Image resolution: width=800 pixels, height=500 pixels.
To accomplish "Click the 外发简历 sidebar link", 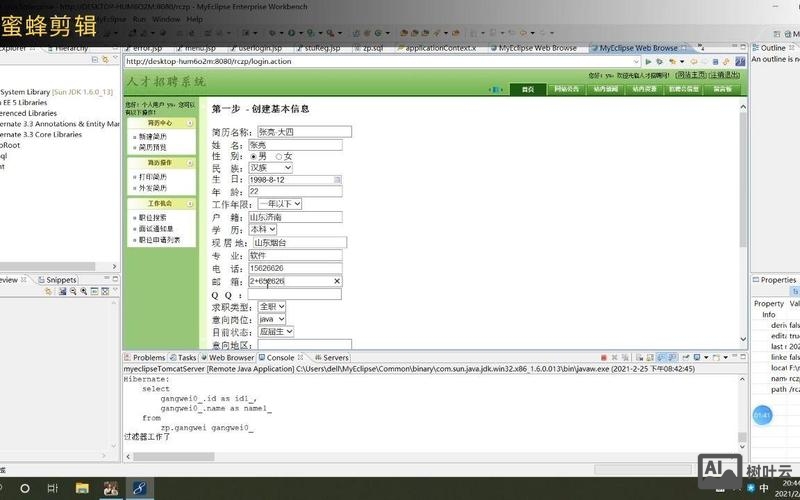I will pos(153,188).
